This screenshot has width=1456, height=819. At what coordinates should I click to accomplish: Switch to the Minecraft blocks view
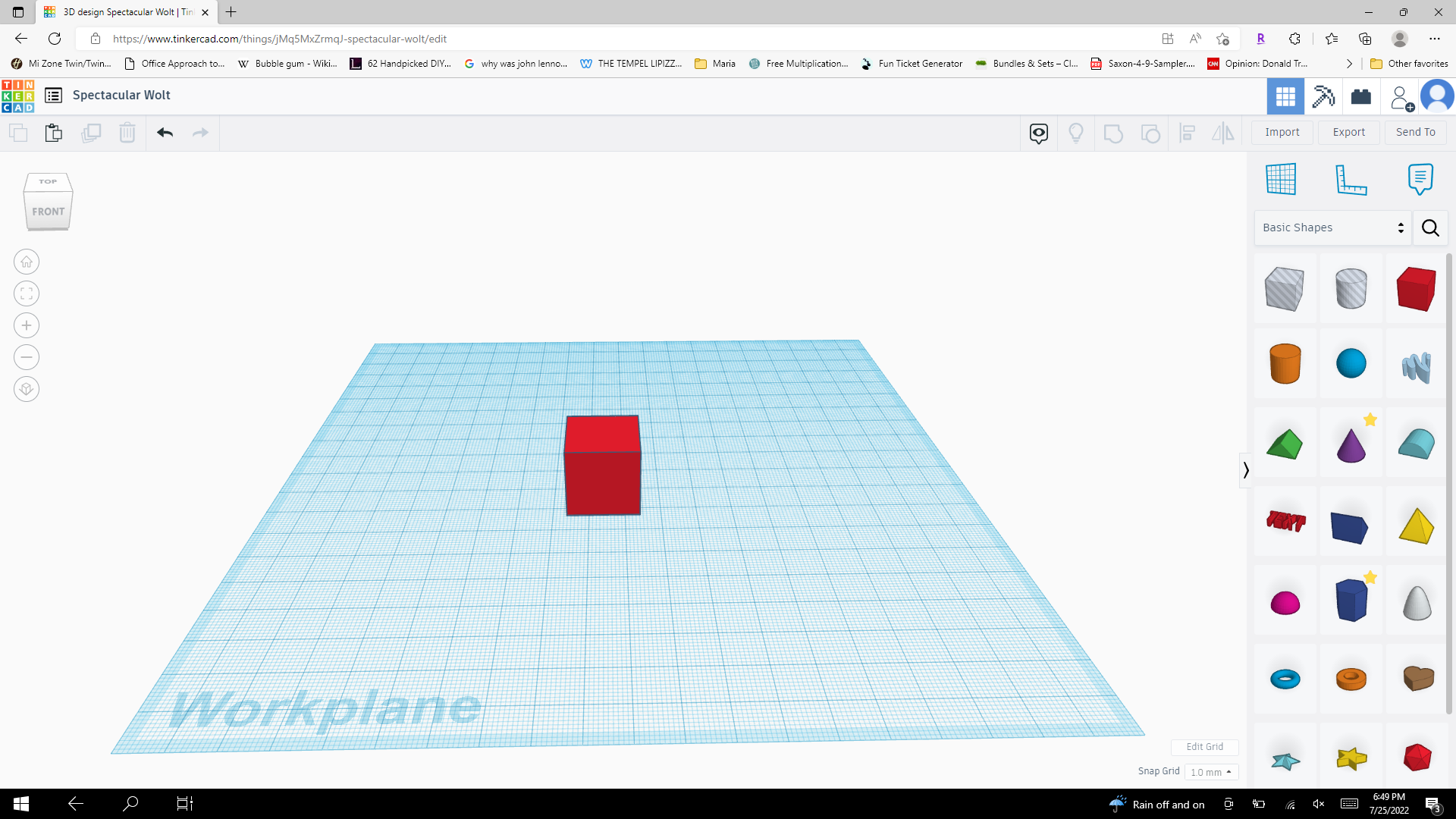[1323, 96]
